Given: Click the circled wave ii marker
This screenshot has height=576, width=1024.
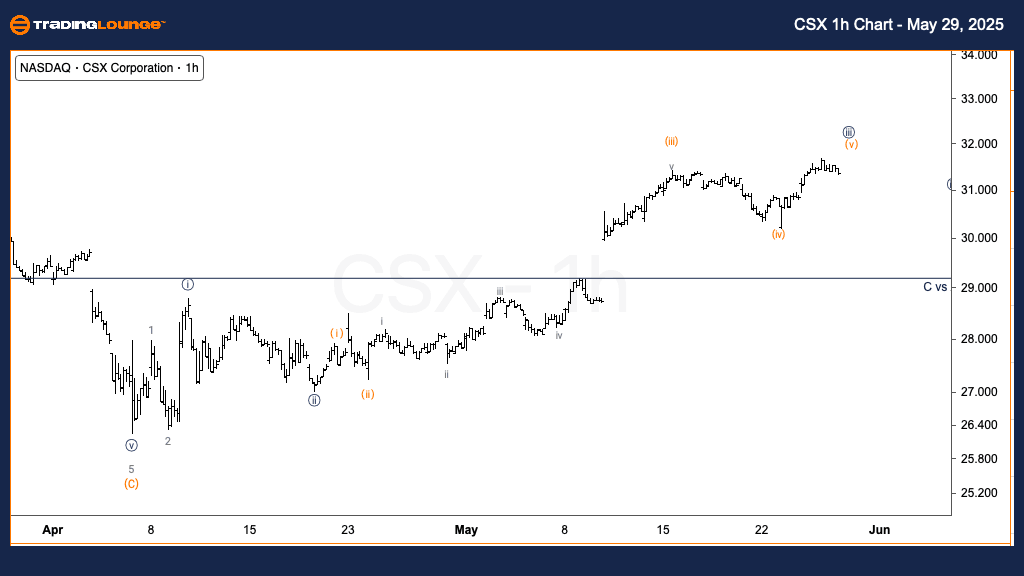Looking at the screenshot, I should (314, 400).
